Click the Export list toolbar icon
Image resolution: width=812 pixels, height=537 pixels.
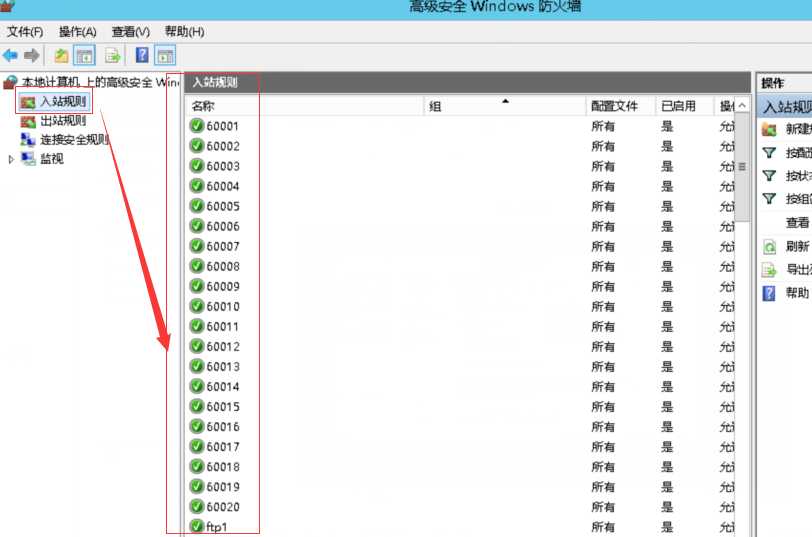point(112,55)
